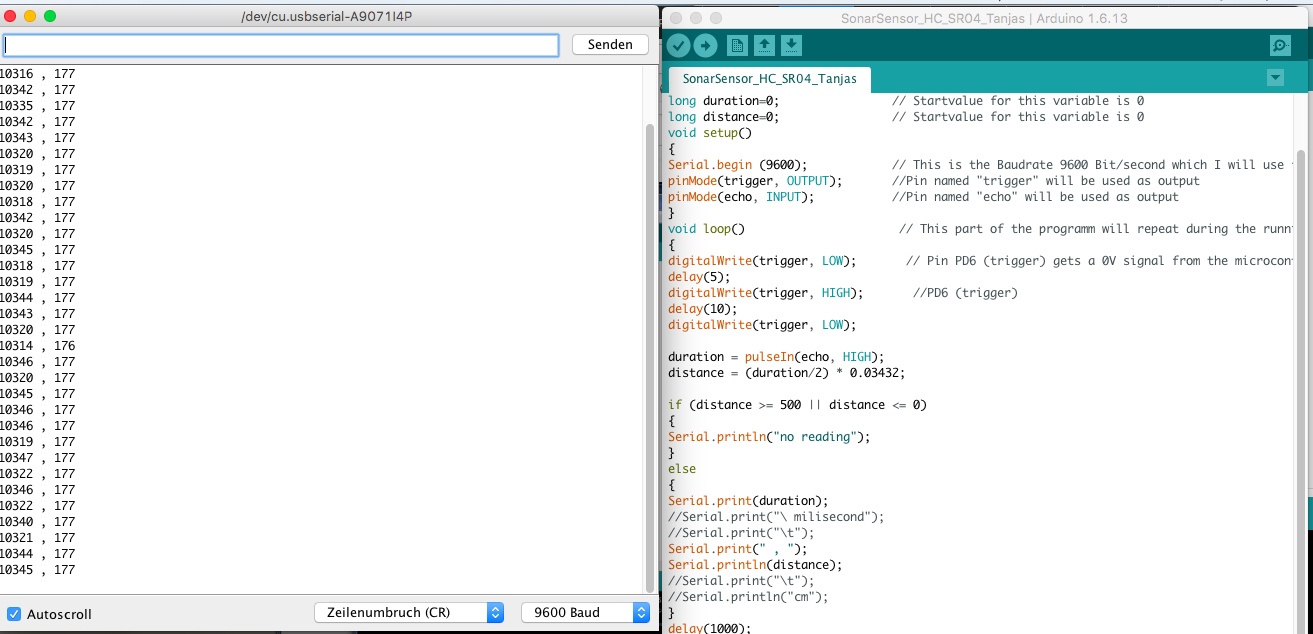Click the code line 'delay(5);'

(x=700, y=277)
